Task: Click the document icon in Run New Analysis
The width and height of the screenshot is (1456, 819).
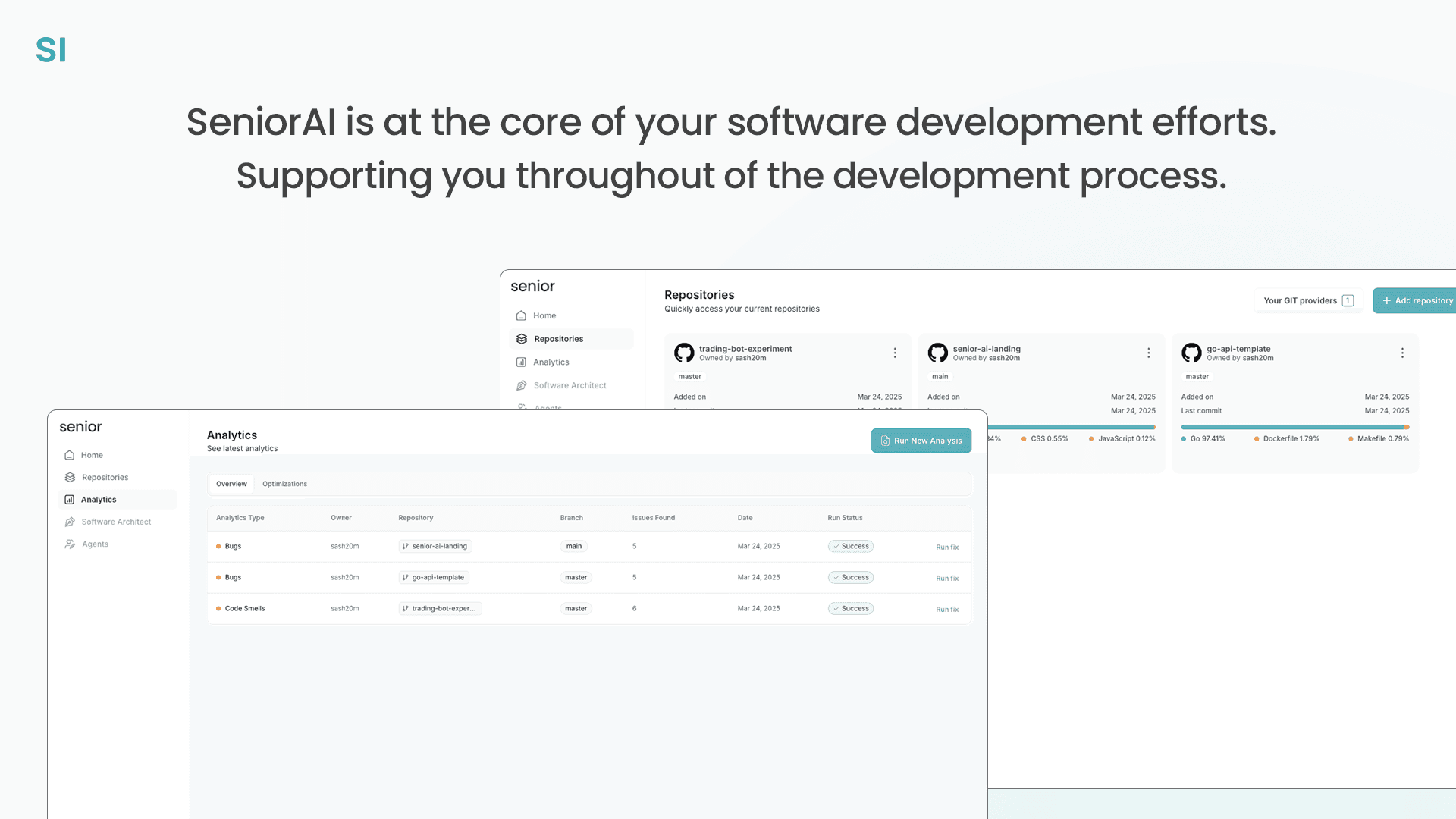Action: pos(885,441)
